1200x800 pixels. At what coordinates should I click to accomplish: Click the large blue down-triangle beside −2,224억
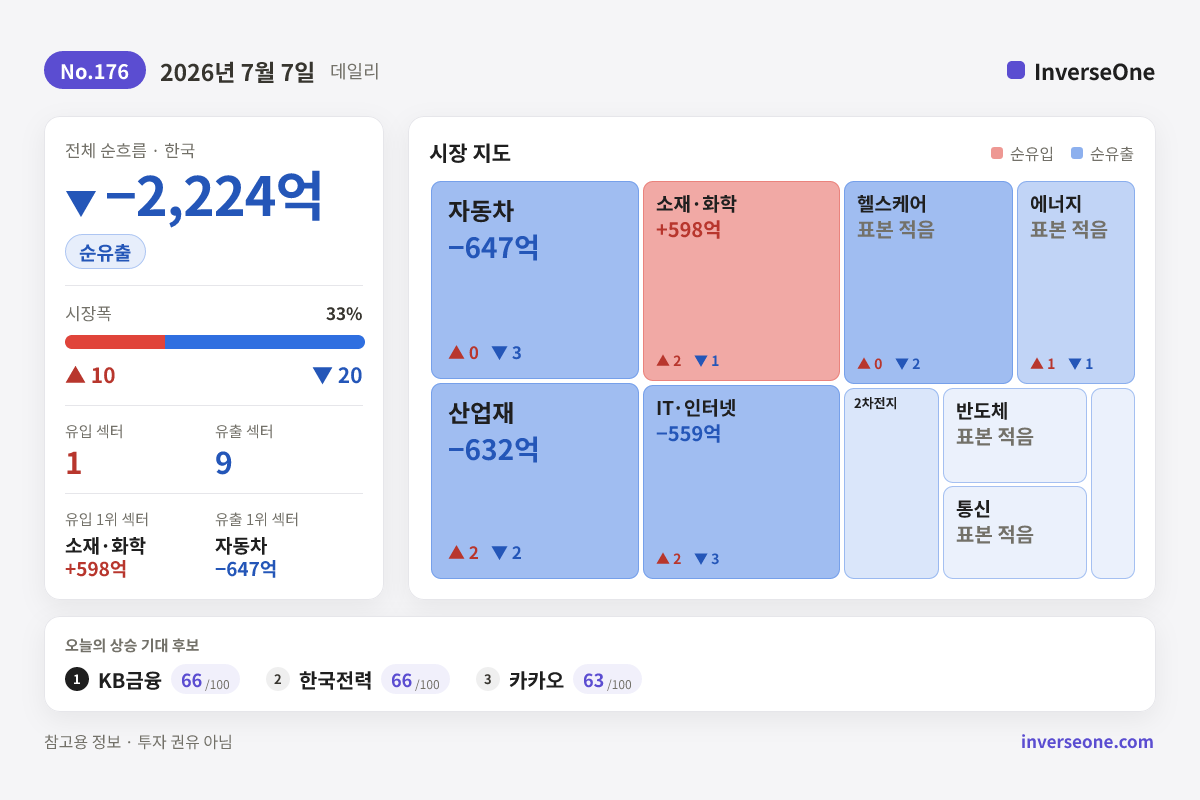click(x=81, y=203)
